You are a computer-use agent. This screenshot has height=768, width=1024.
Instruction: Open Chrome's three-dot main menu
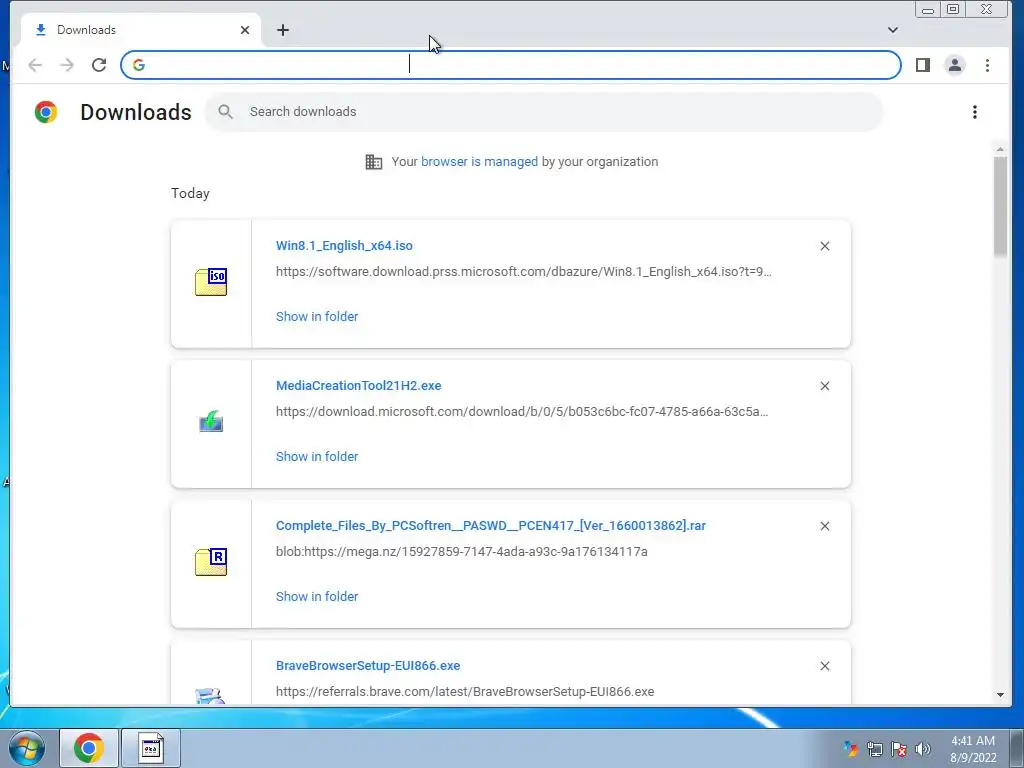(x=987, y=65)
